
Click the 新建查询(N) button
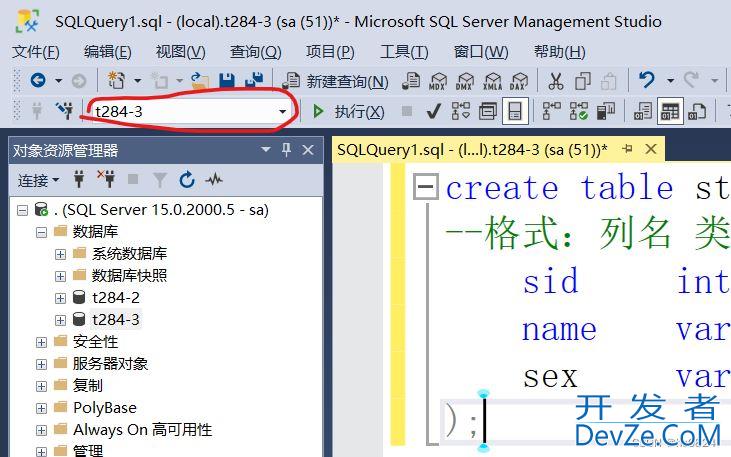point(335,82)
